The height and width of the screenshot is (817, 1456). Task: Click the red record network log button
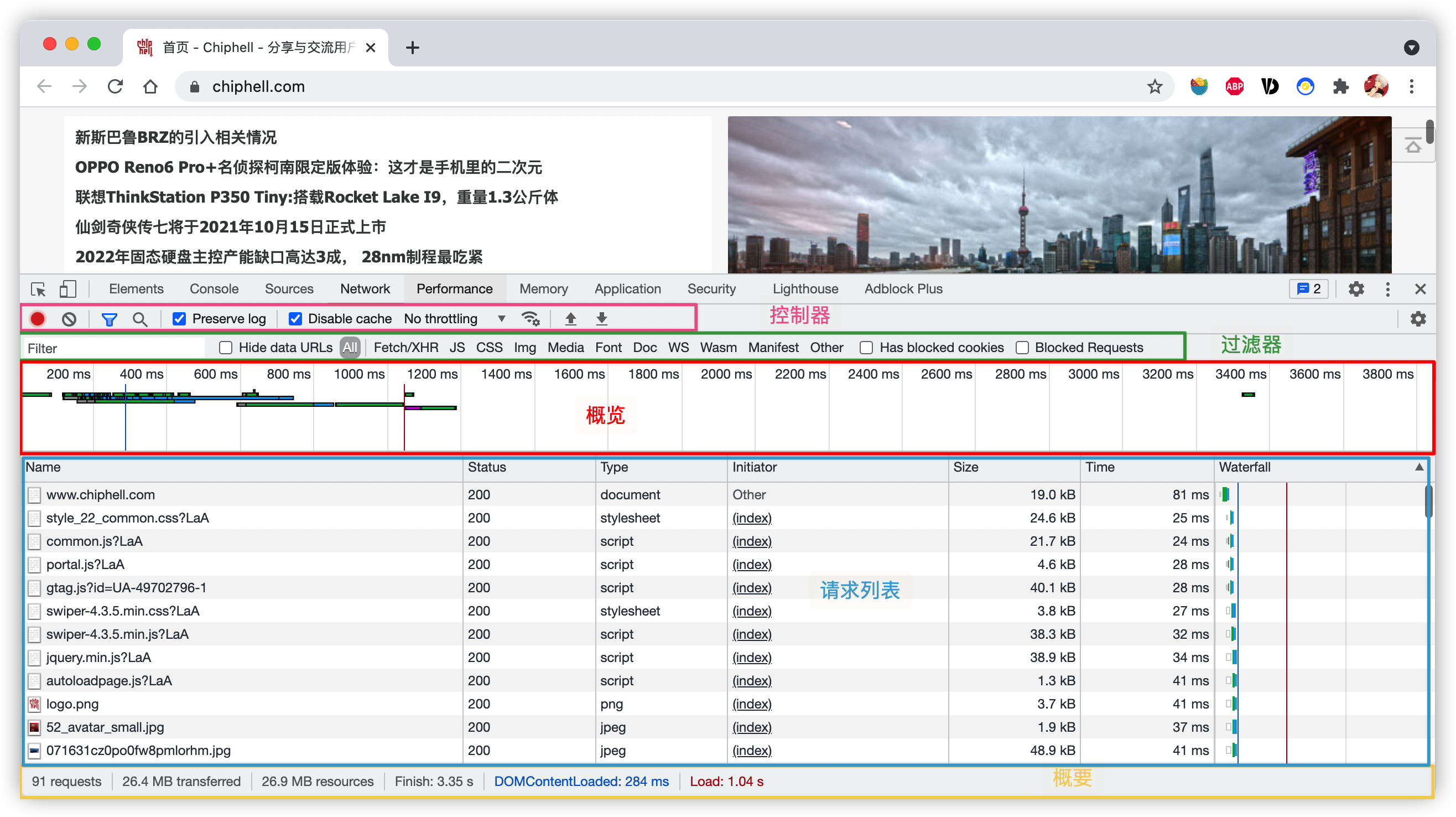tap(38, 319)
